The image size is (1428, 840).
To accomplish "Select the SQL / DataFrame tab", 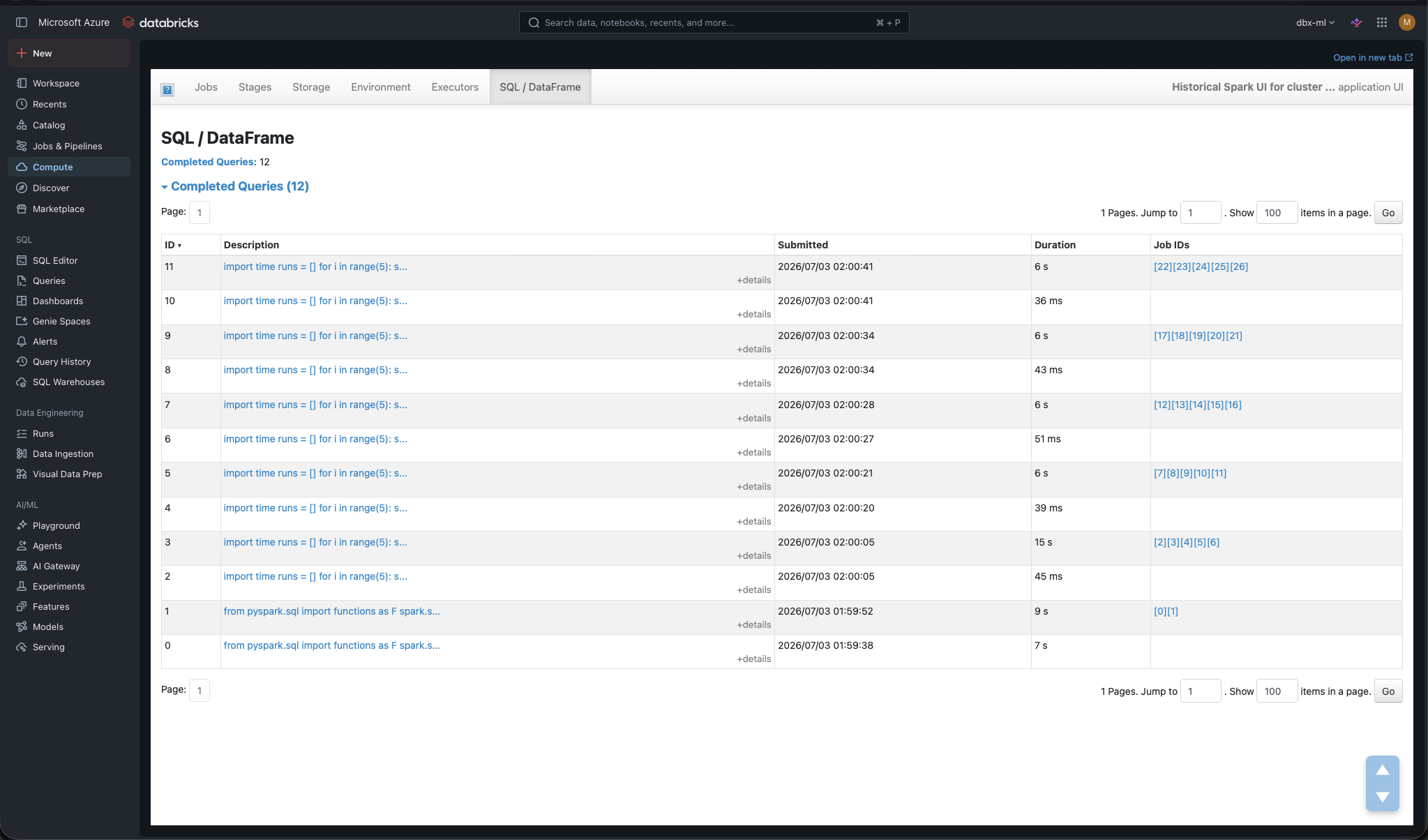I will tap(540, 87).
